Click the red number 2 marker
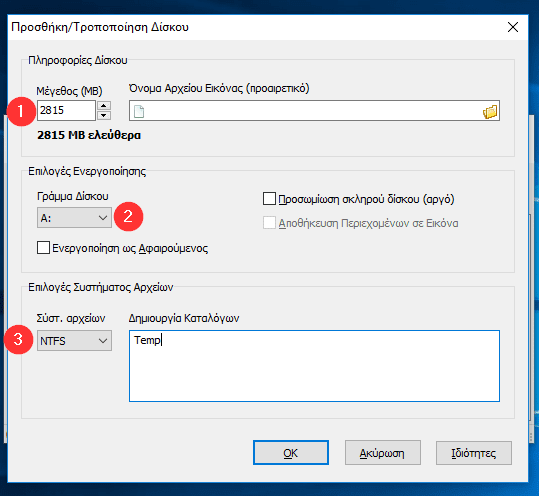The height and width of the screenshot is (496, 539). (128, 217)
